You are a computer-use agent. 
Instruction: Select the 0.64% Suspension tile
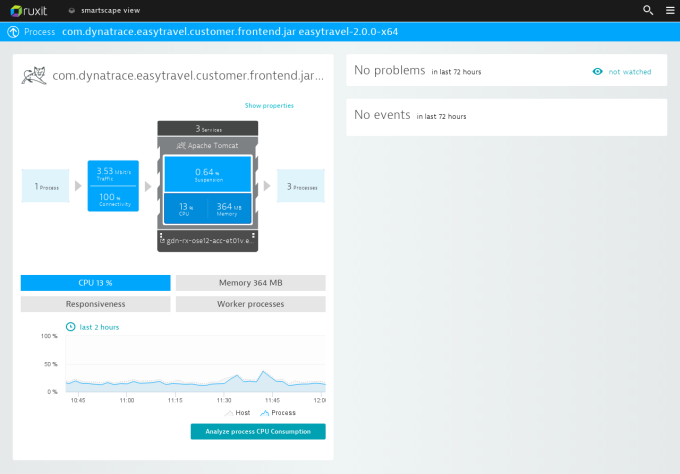208,174
